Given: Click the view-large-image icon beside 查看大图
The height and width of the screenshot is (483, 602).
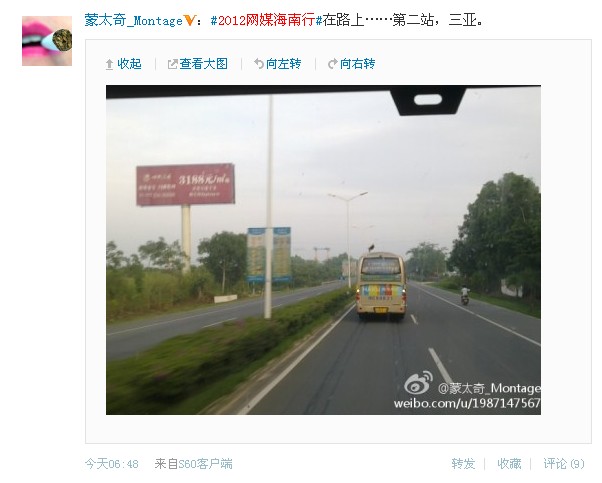Looking at the screenshot, I should [172, 64].
